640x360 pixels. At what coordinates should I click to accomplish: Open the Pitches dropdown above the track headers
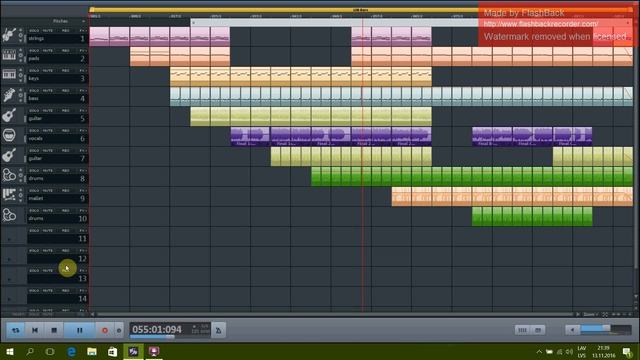pos(69,21)
